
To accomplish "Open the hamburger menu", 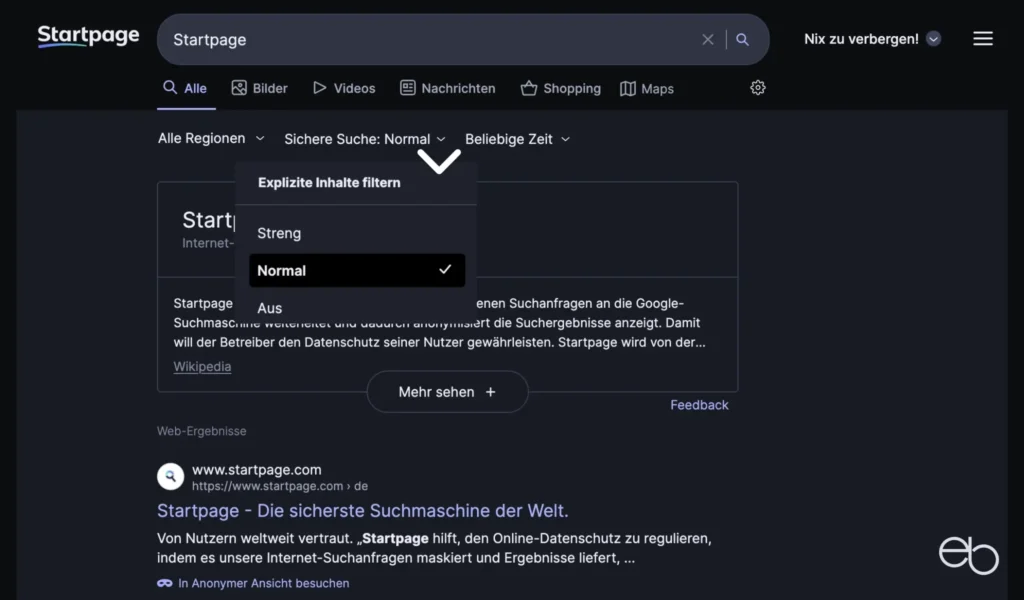I will pyautogui.click(x=982, y=39).
